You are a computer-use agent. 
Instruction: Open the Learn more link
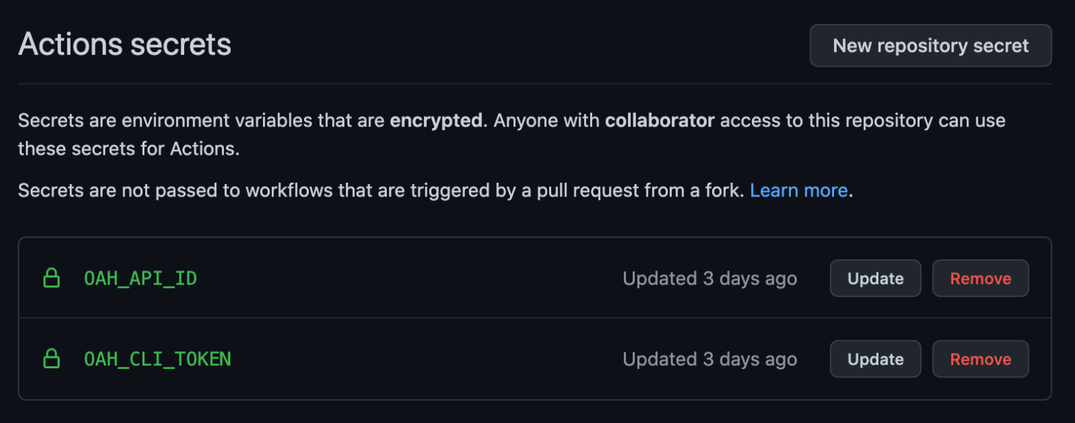click(798, 190)
